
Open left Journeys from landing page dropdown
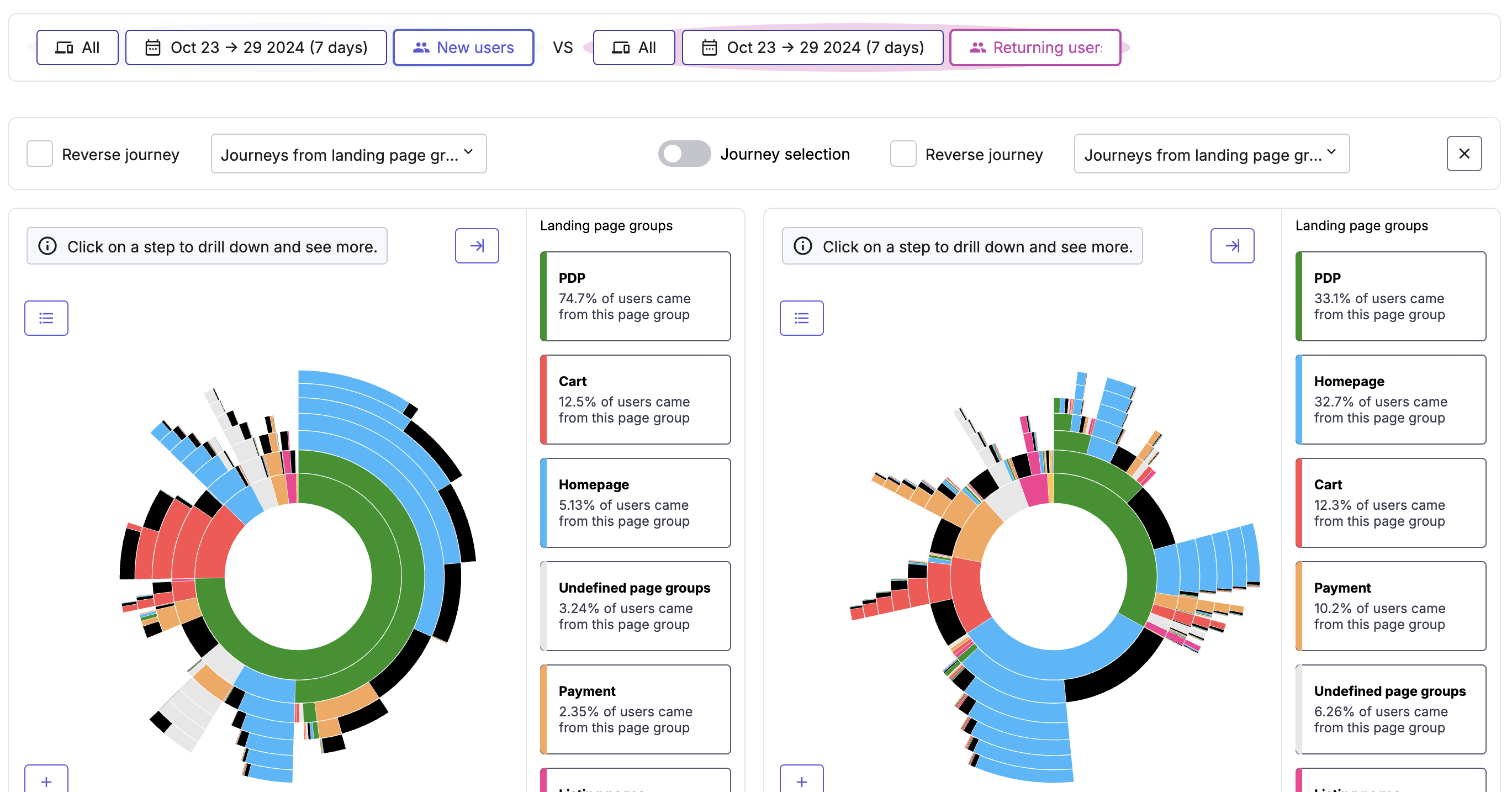(x=348, y=154)
